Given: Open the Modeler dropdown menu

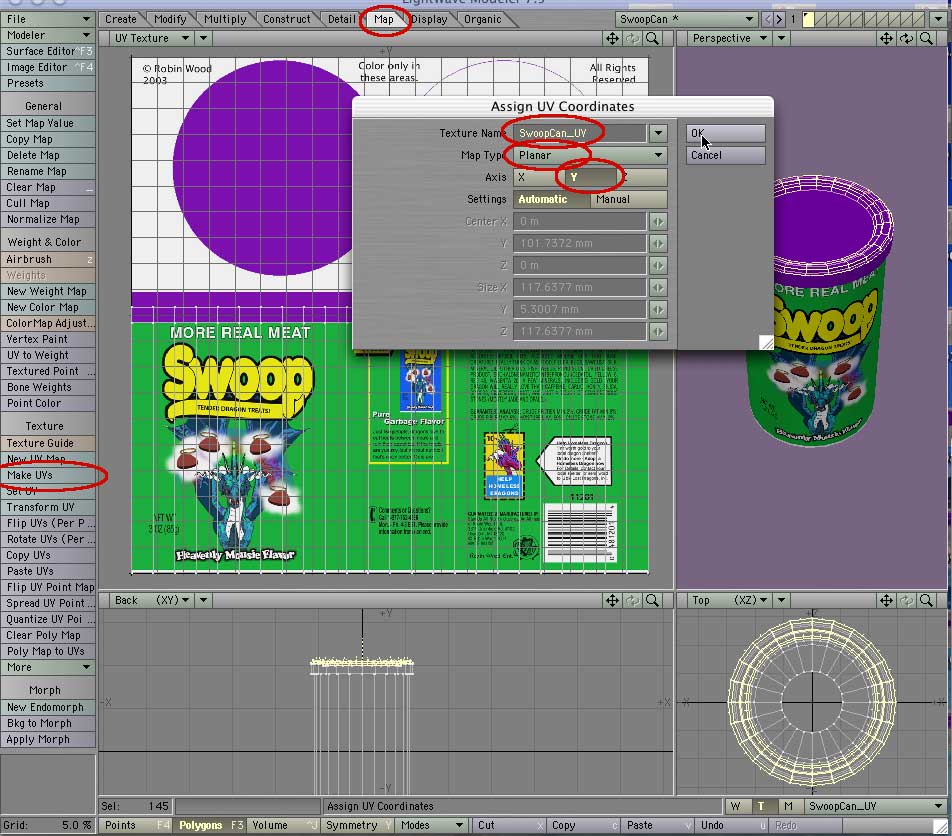Looking at the screenshot, I should [x=48, y=35].
